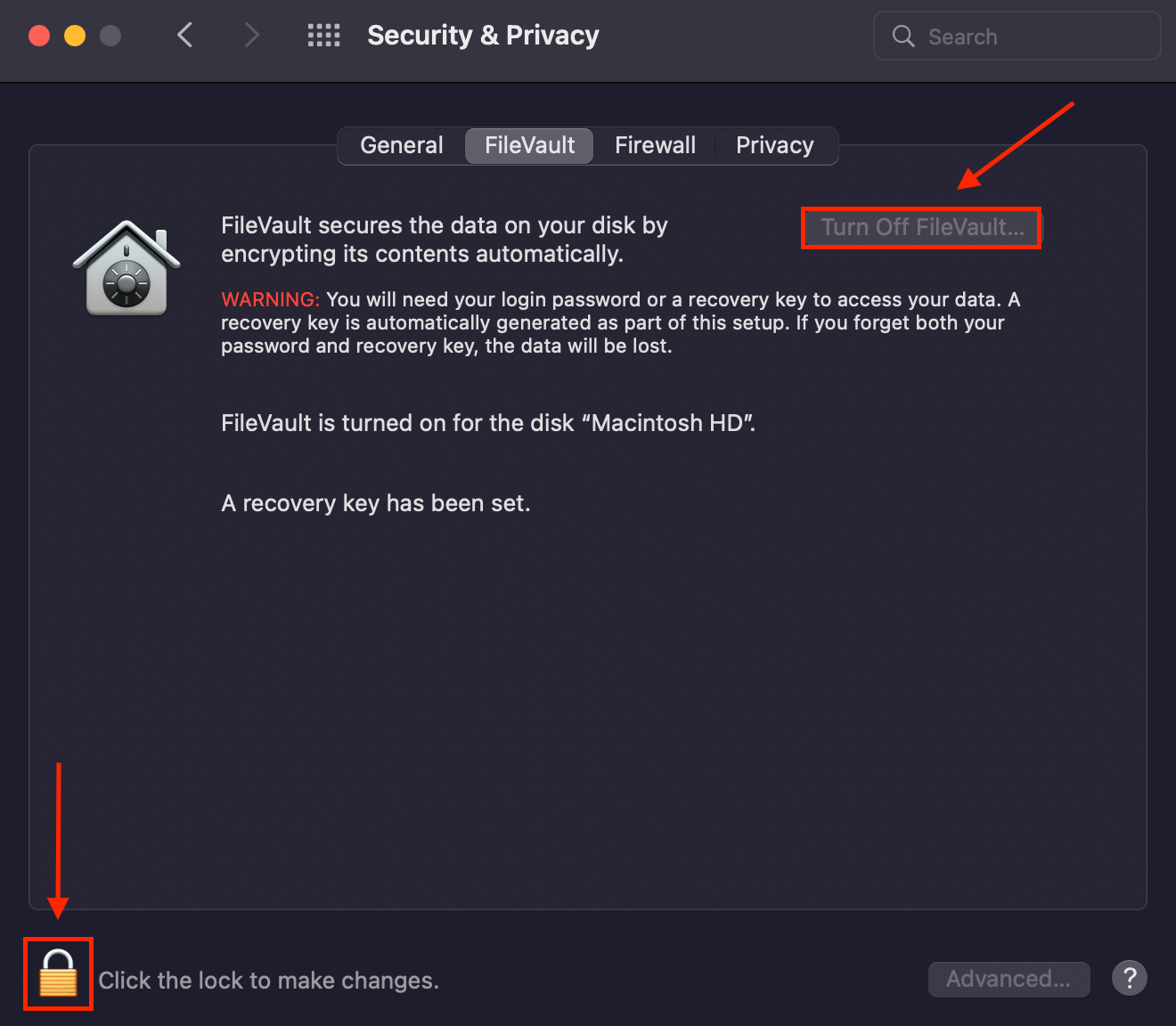Viewport: 1176px width, 1026px height.
Task: Open the show-all preferences grid icon
Action: [324, 36]
